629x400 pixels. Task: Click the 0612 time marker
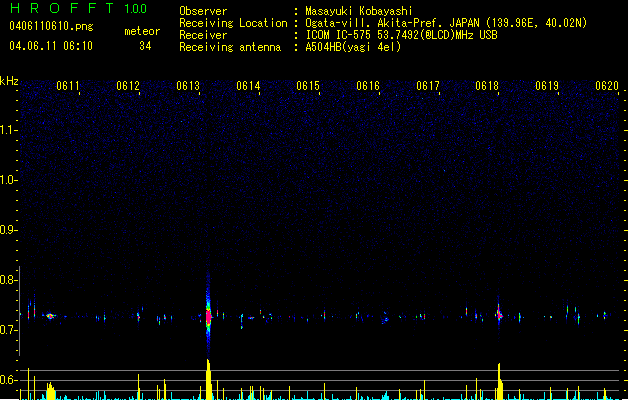click(128, 86)
